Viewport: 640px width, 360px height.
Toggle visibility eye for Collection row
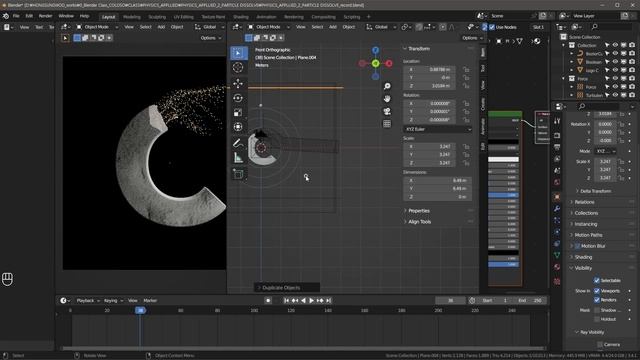coord(615,45)
